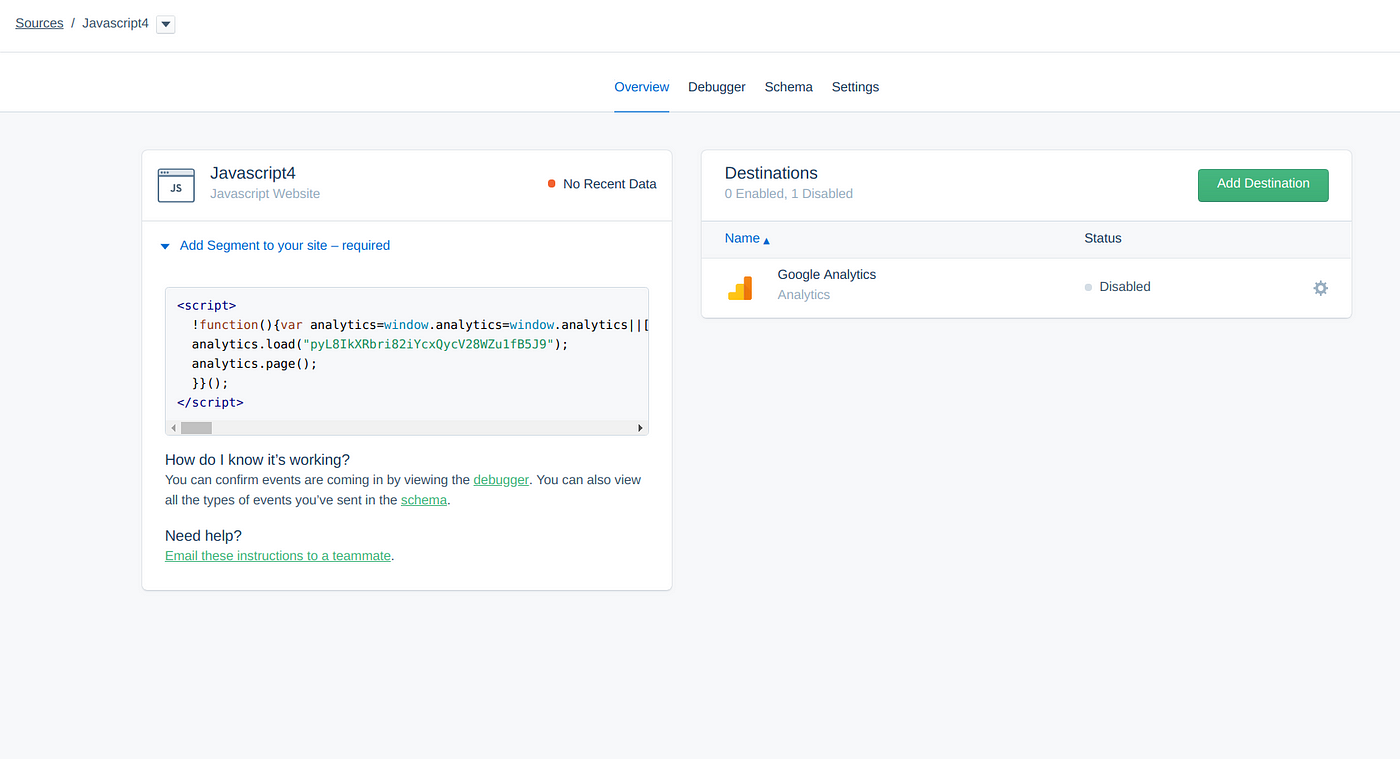
Task: Follow the debugger link in the instructions
Action: 501,480
